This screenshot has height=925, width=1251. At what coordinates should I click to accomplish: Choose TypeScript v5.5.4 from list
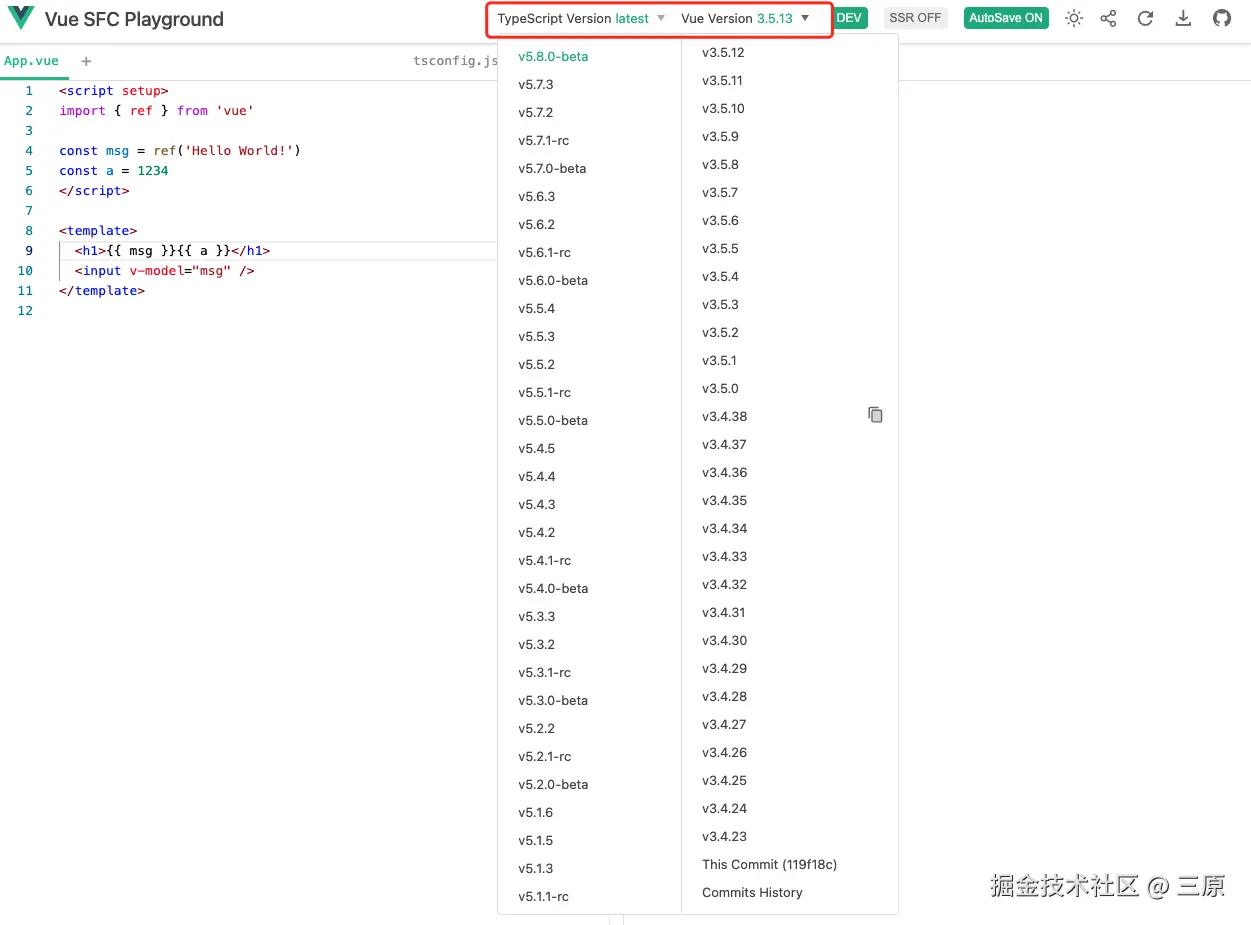537,309
